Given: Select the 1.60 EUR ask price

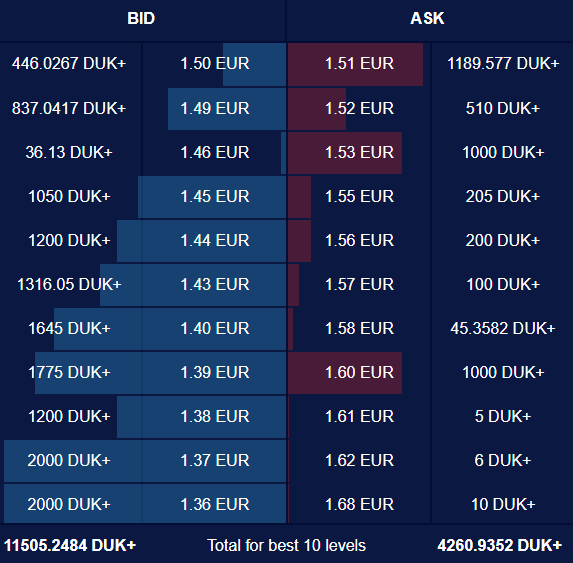Looking at the screenshot, I should (360, 373).
